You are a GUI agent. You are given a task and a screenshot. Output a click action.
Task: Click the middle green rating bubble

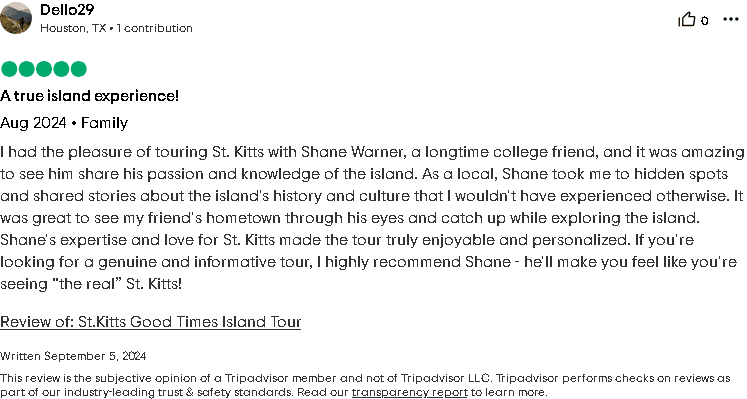[x=44, y=69]
